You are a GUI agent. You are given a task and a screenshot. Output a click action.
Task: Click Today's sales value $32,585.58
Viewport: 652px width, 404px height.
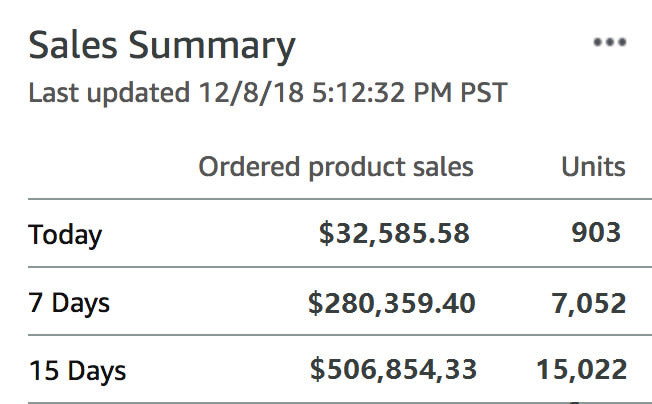pos(394,234)
